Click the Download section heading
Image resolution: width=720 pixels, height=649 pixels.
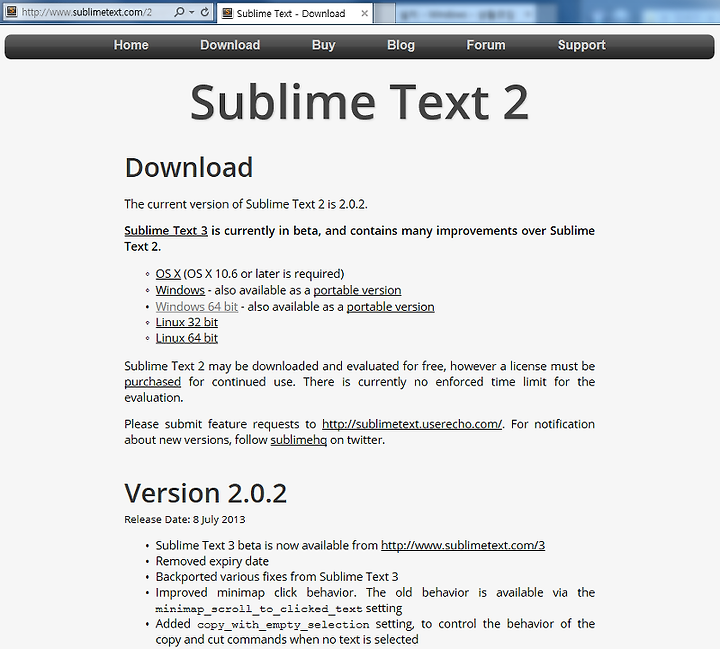click(x=189, y=167)
